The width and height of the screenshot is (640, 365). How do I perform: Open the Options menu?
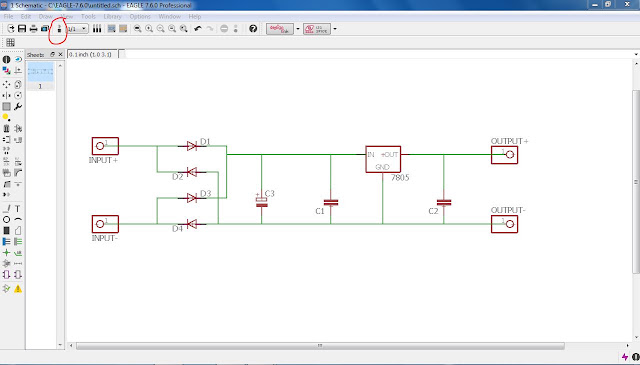point(140,16)
